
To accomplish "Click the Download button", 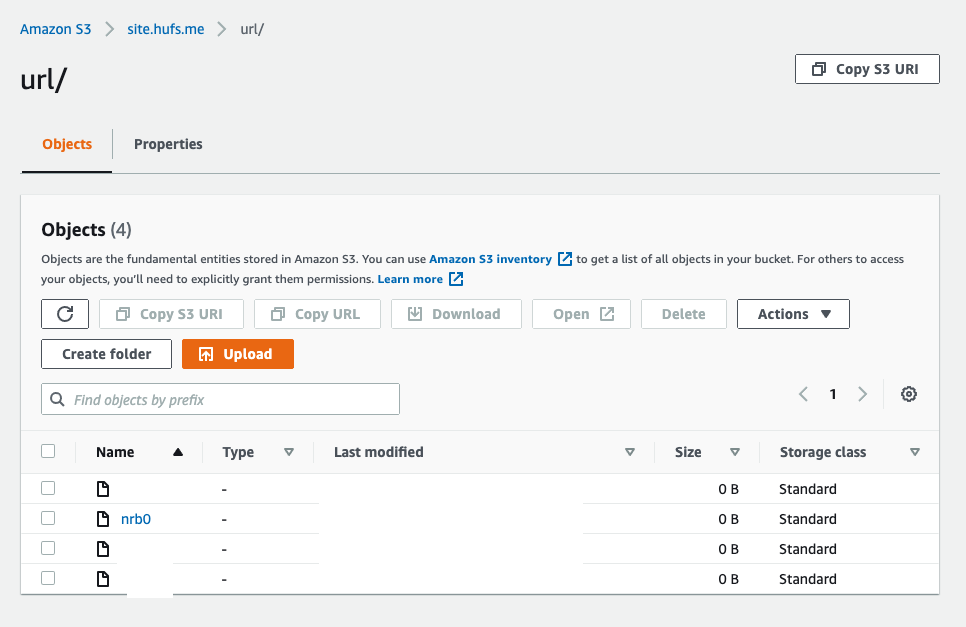I will point(457,314).
